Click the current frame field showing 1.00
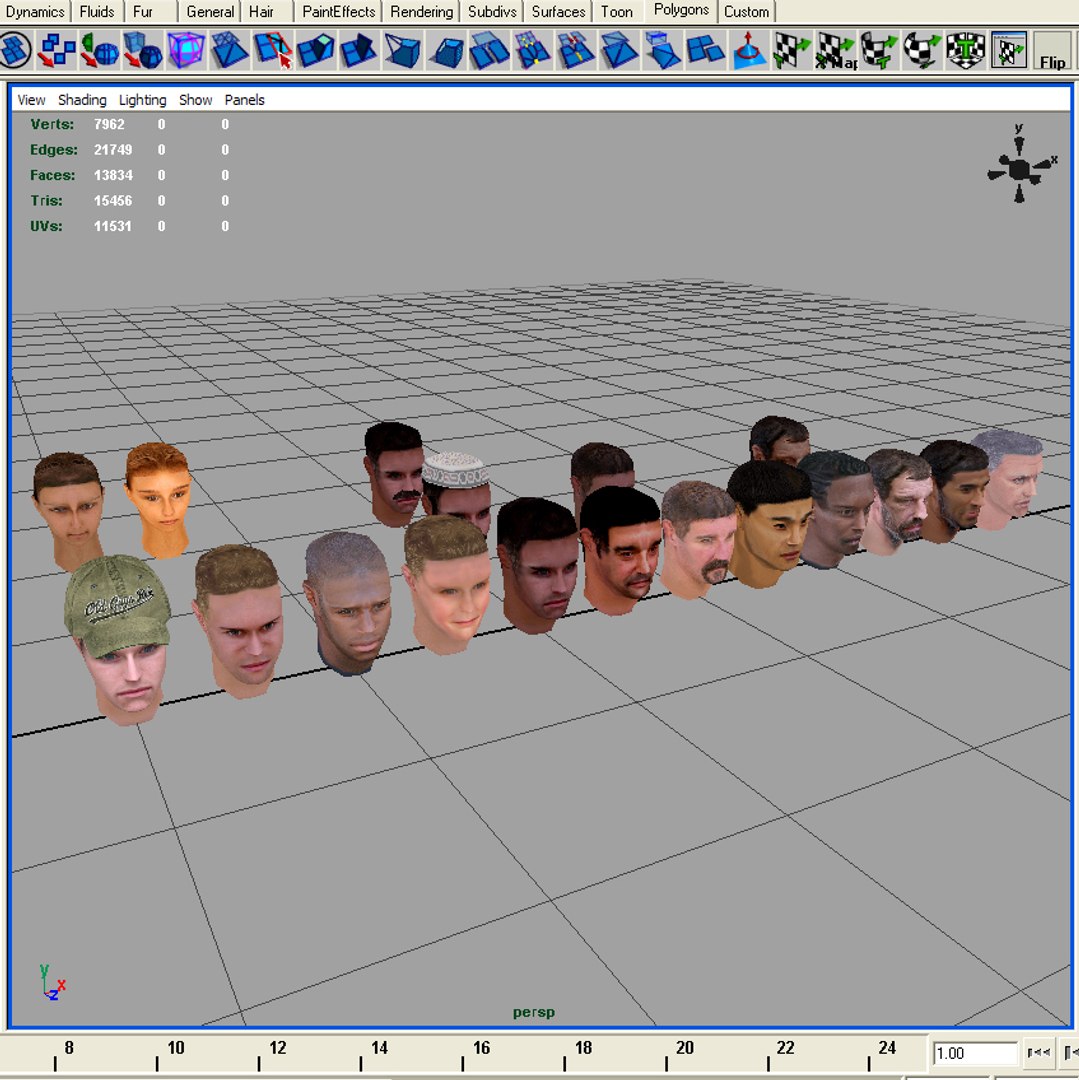 point(975,1053)
